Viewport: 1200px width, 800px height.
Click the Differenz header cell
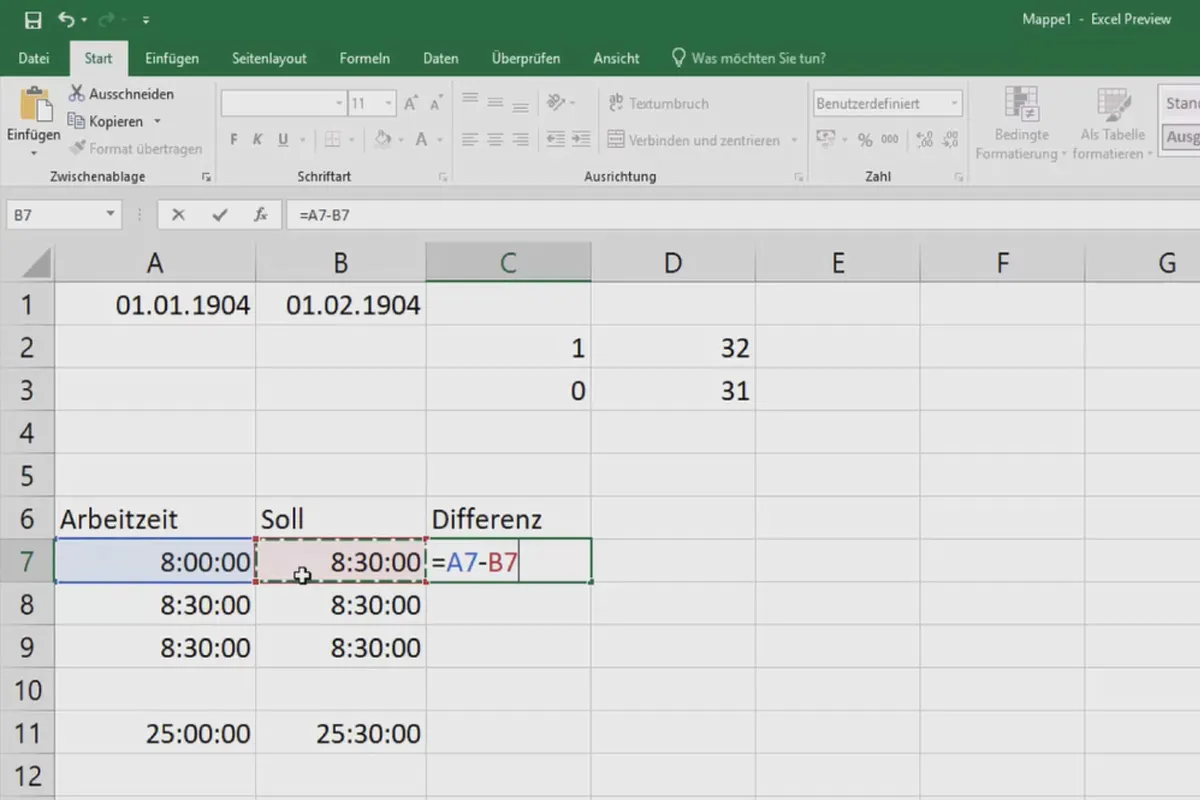[x=509, y=519]
